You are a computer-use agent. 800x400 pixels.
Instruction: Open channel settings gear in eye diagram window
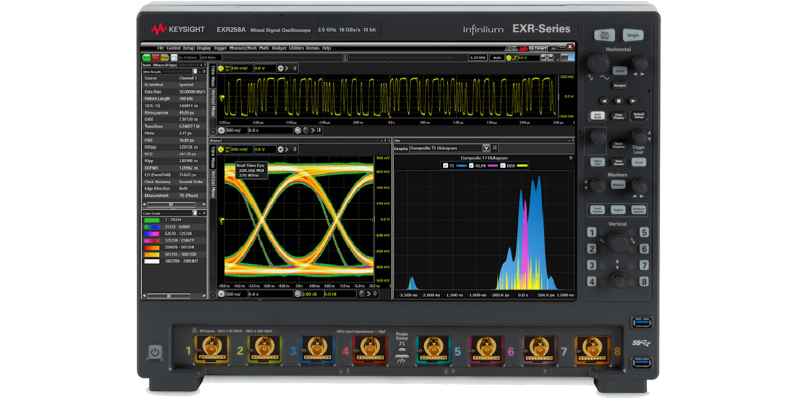coord(281,149)
